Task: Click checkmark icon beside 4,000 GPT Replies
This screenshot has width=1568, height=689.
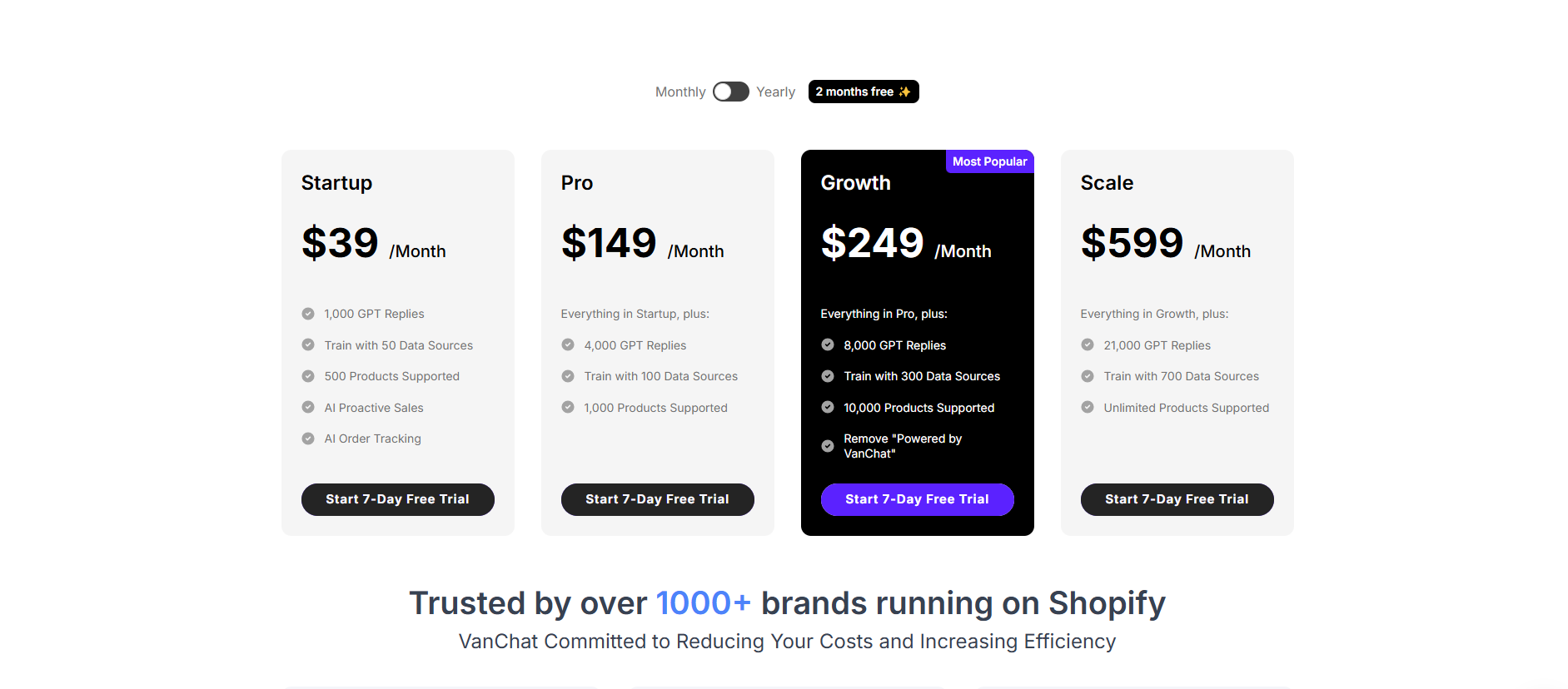Action: (x=568, y=345)
